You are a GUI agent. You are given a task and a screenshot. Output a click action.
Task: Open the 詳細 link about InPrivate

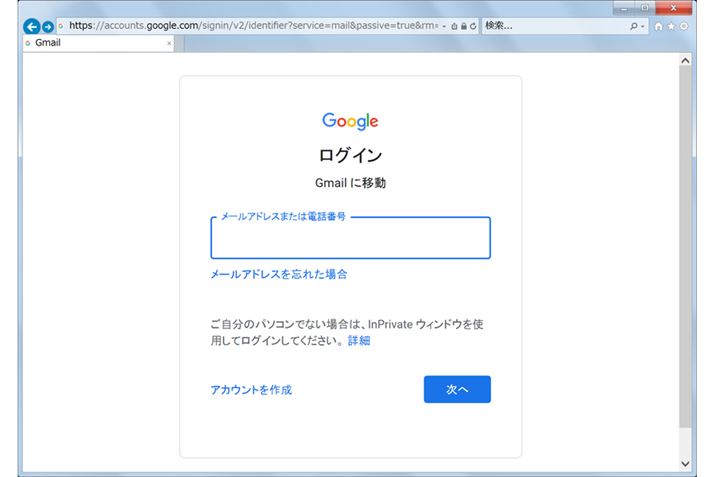359,341
